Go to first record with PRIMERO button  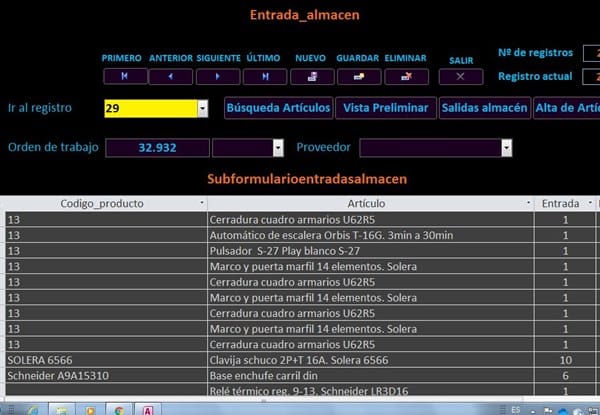[125, 76]
